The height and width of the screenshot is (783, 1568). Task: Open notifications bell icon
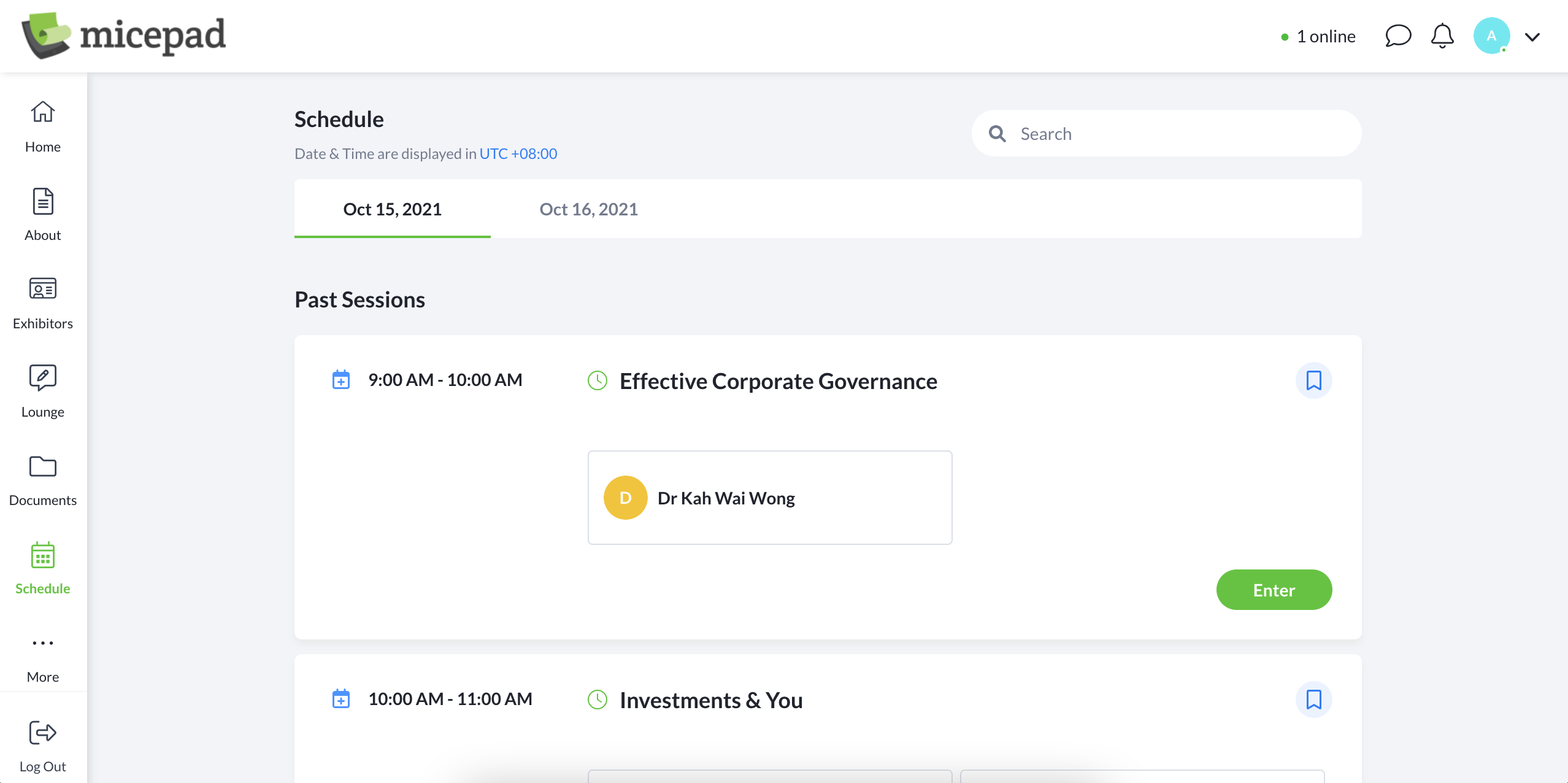1442,36
